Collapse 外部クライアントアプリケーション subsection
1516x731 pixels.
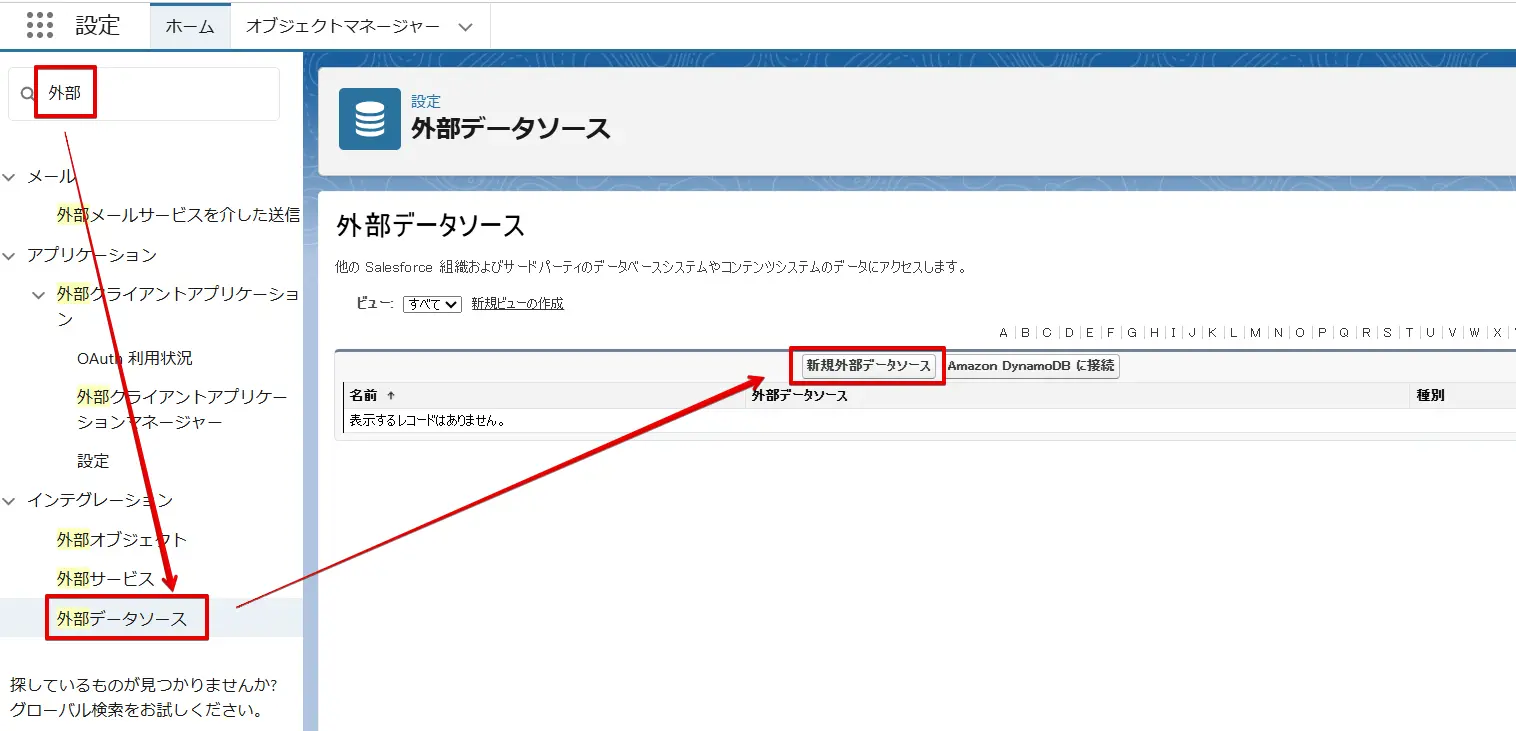pos(36,295)
